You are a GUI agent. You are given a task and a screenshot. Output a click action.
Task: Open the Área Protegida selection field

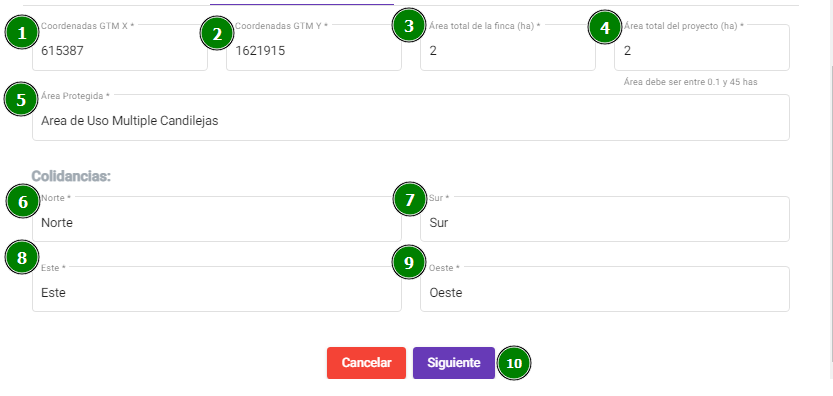click(411, 117)
